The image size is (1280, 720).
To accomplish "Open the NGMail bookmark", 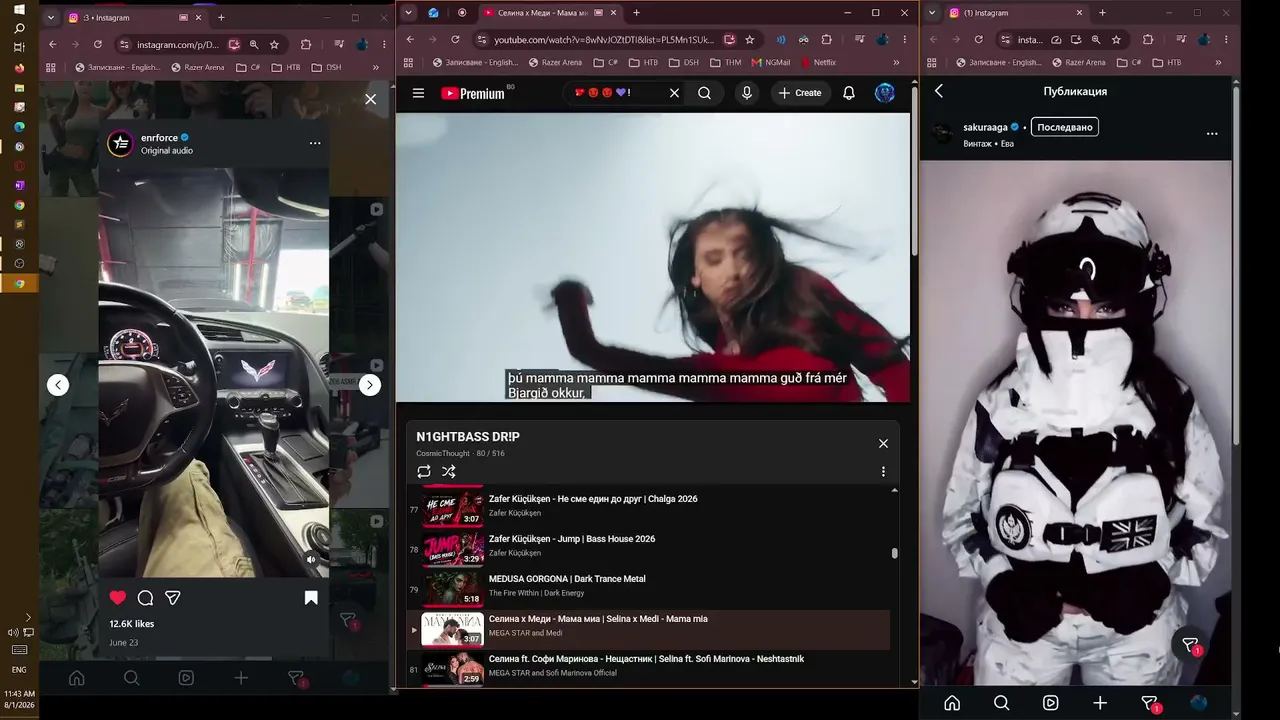I will click(770, 62).
